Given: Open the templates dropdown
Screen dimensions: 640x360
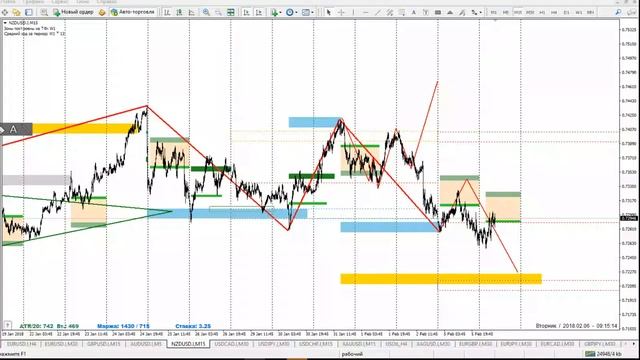Looking at the screenshot, I should pos(307,12).
